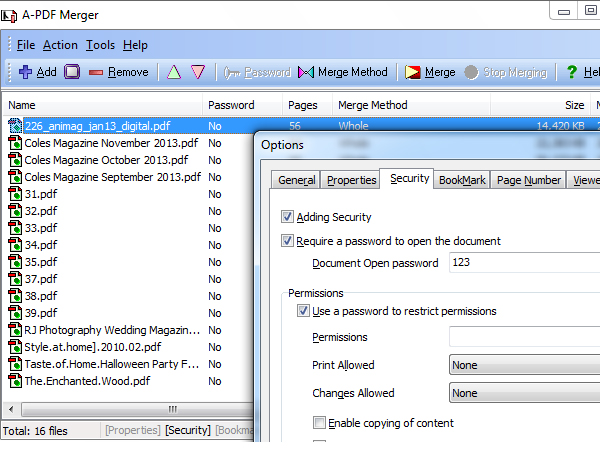Toggle Require a password to open document
This screenshot has width=600, height=450.
(287, 241)
